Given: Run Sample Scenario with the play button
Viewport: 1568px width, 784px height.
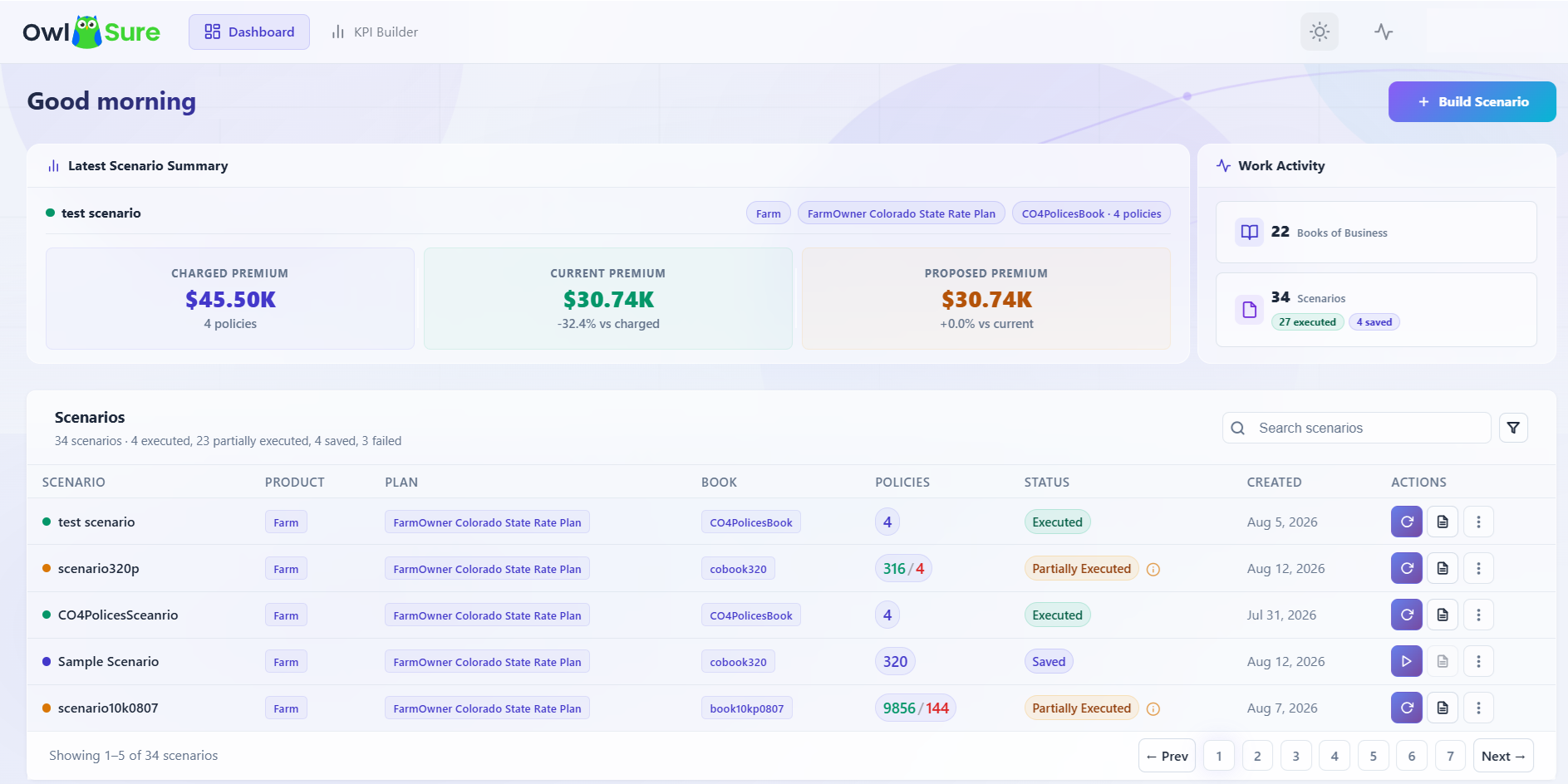Looking at the screenshot, I should click(x=1407, y=661).
